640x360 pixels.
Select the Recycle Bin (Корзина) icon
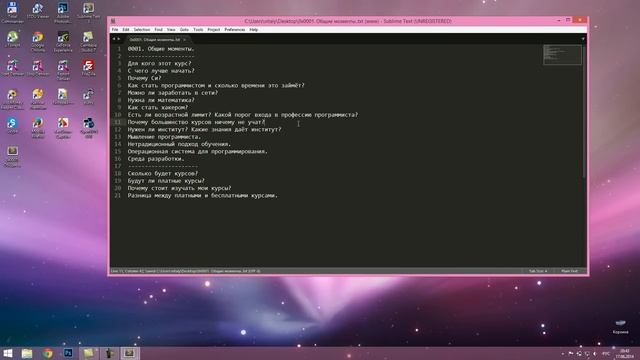[620, 327]
